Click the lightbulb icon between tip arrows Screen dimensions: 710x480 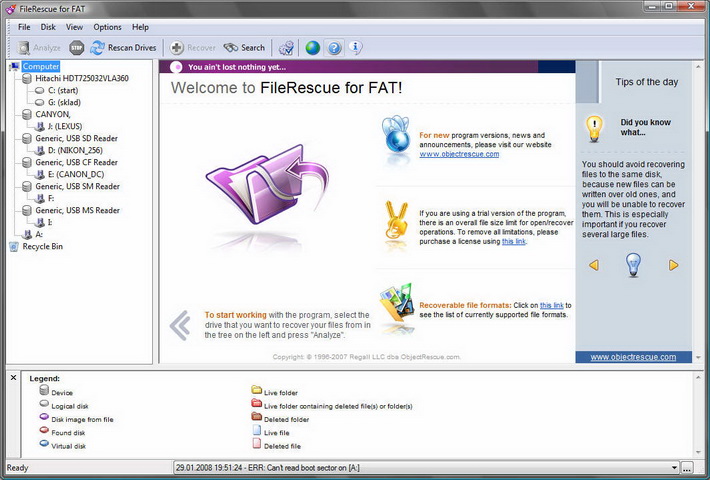click(632, 264)
